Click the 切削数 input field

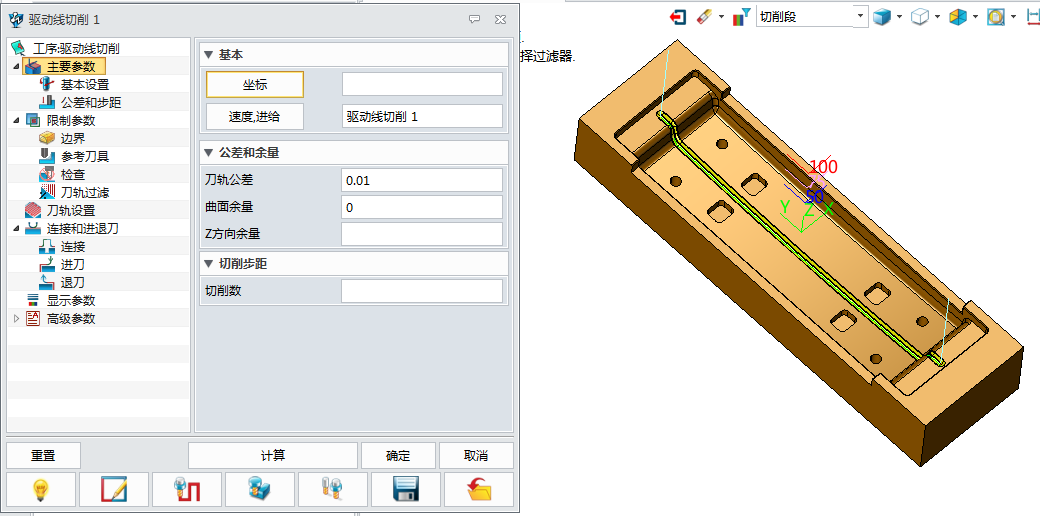(421, 291)
